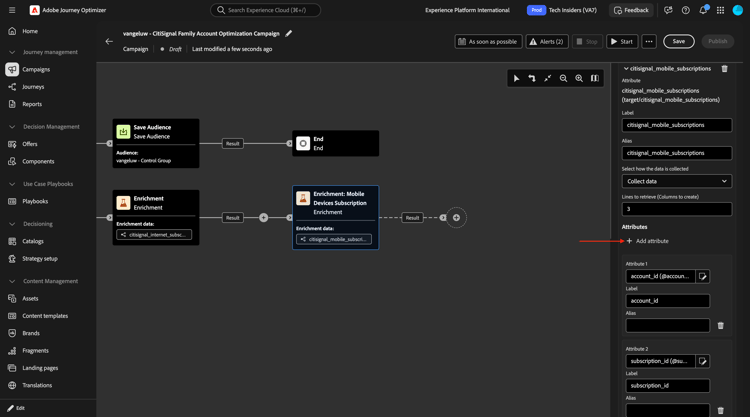This screenshot has height=417, width=750.
Task: Open the more actions ellipsis menu
Action: click(649, 42)
